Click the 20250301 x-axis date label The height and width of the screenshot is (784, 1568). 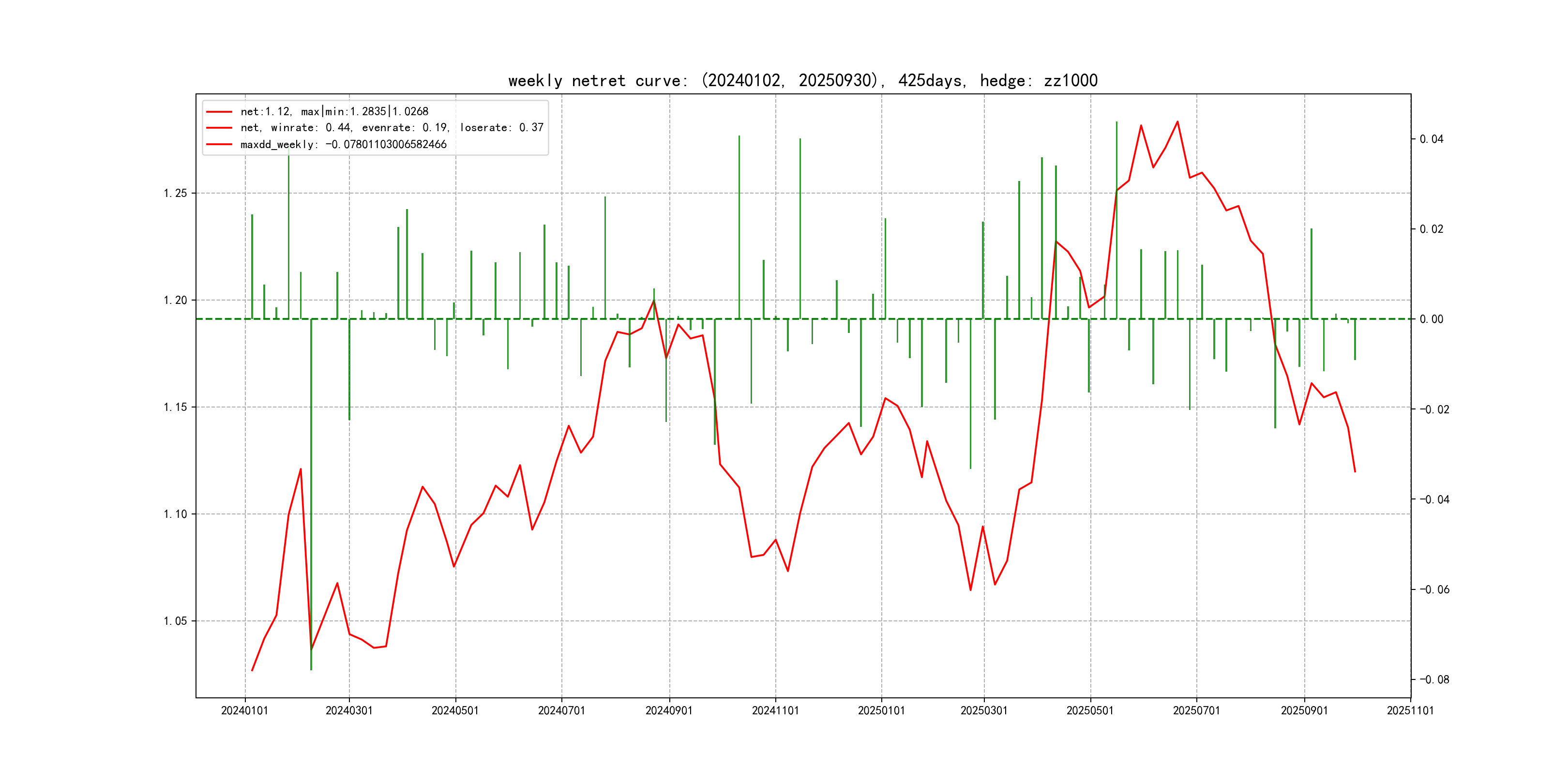coord(984,710)
